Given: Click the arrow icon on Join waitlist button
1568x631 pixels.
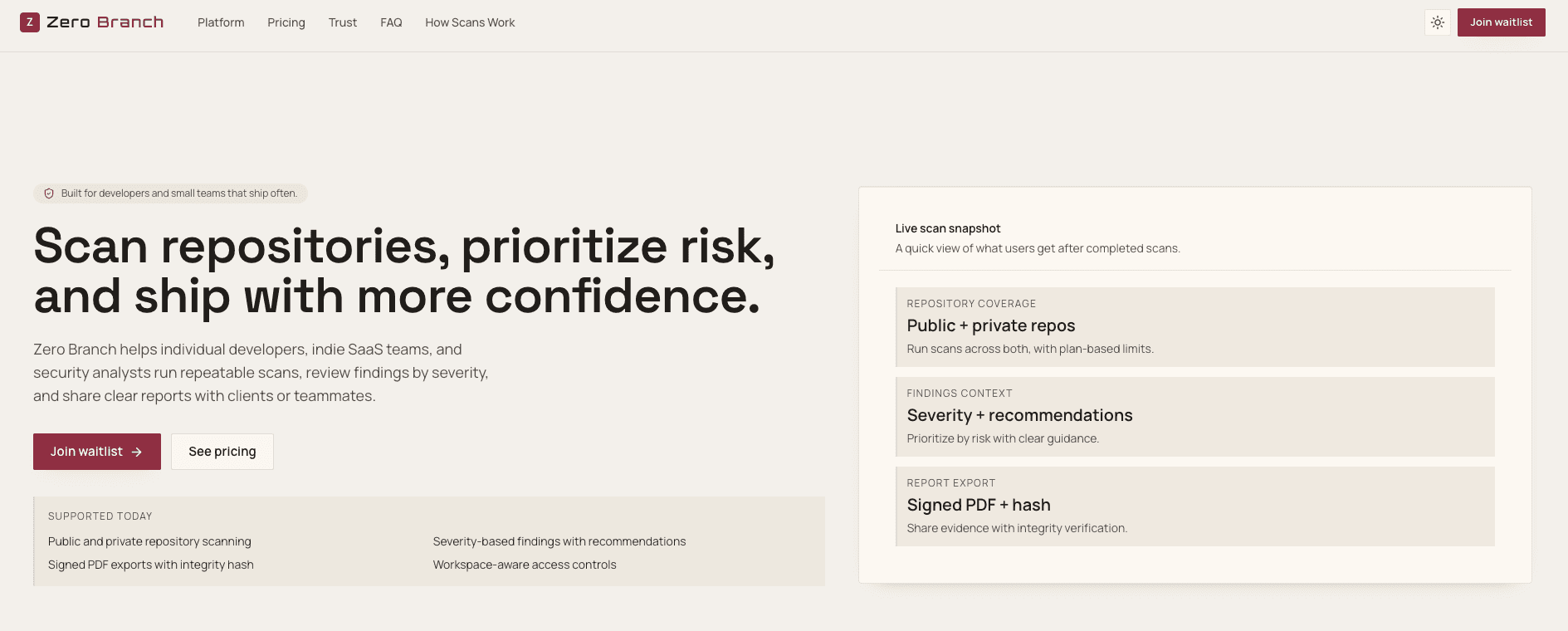Looking at the screenshot, I should (x=137, y=452).
